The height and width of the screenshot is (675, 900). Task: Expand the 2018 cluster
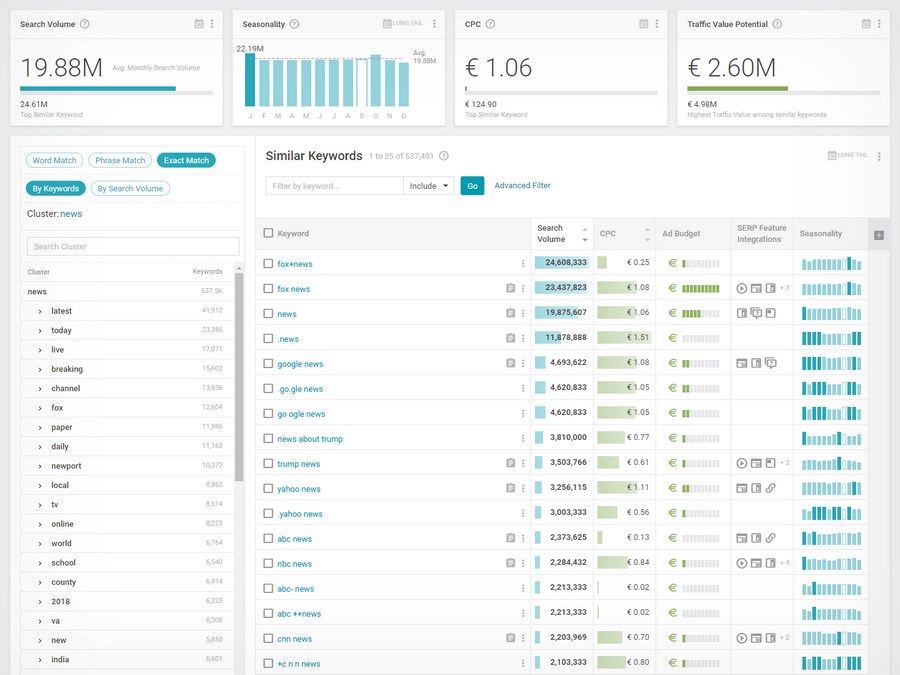(40, 602)
